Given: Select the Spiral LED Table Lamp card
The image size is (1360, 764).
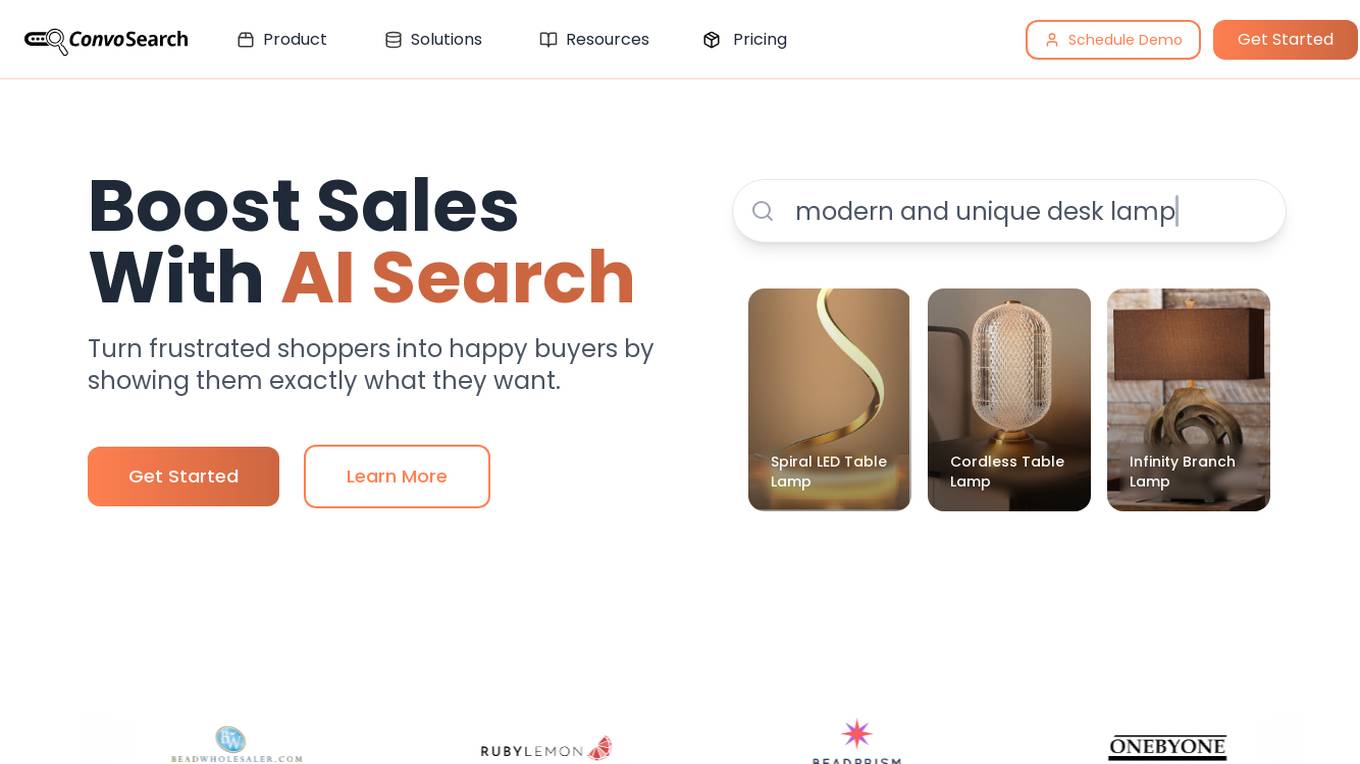Looking at the screenshot, I should tap(829, 400).
